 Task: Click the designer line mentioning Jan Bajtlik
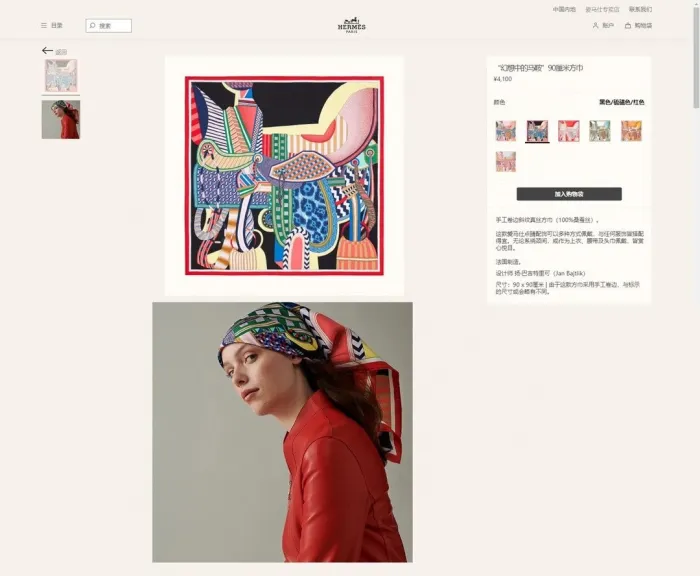pos(540,273)
